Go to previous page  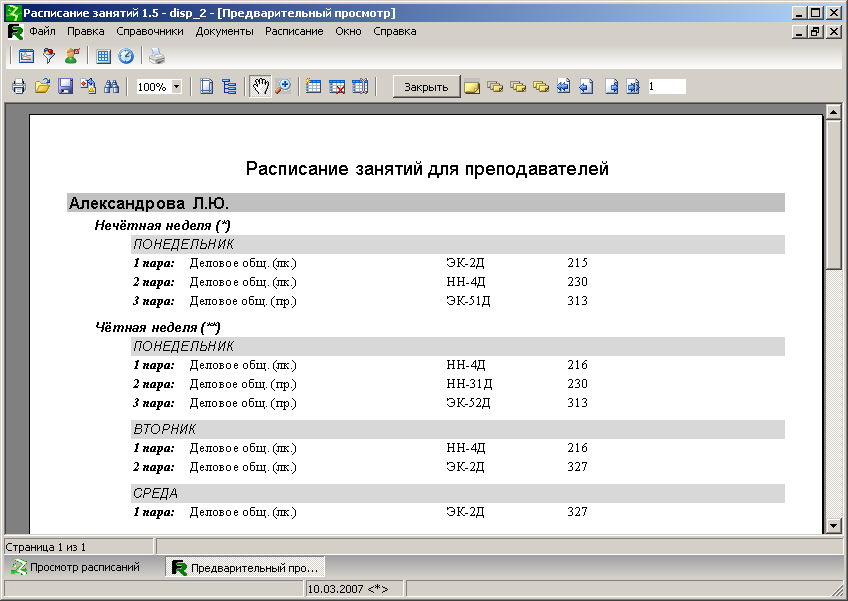(x=586, y=87)
